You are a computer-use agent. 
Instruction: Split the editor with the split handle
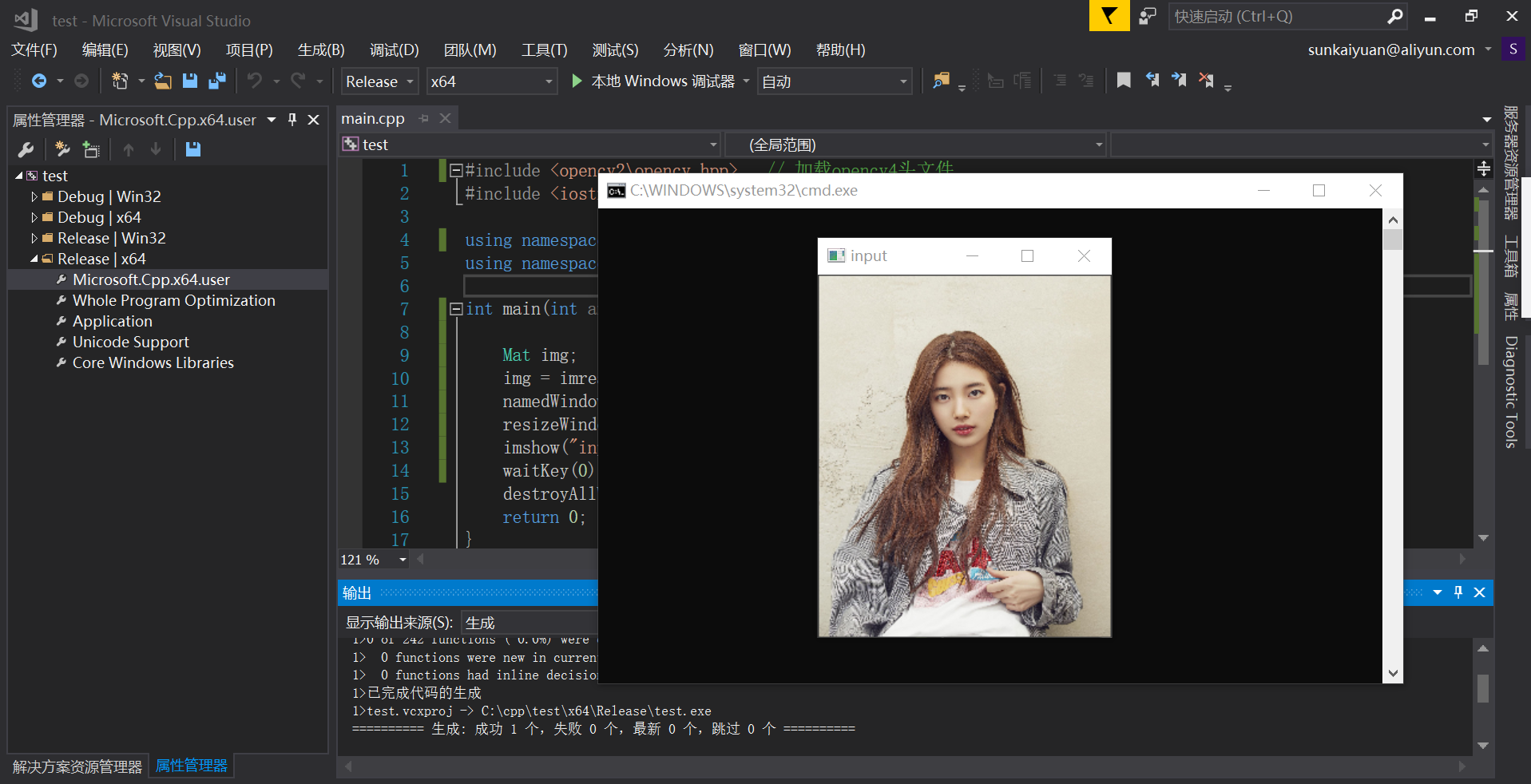(x=1484, y=168)
